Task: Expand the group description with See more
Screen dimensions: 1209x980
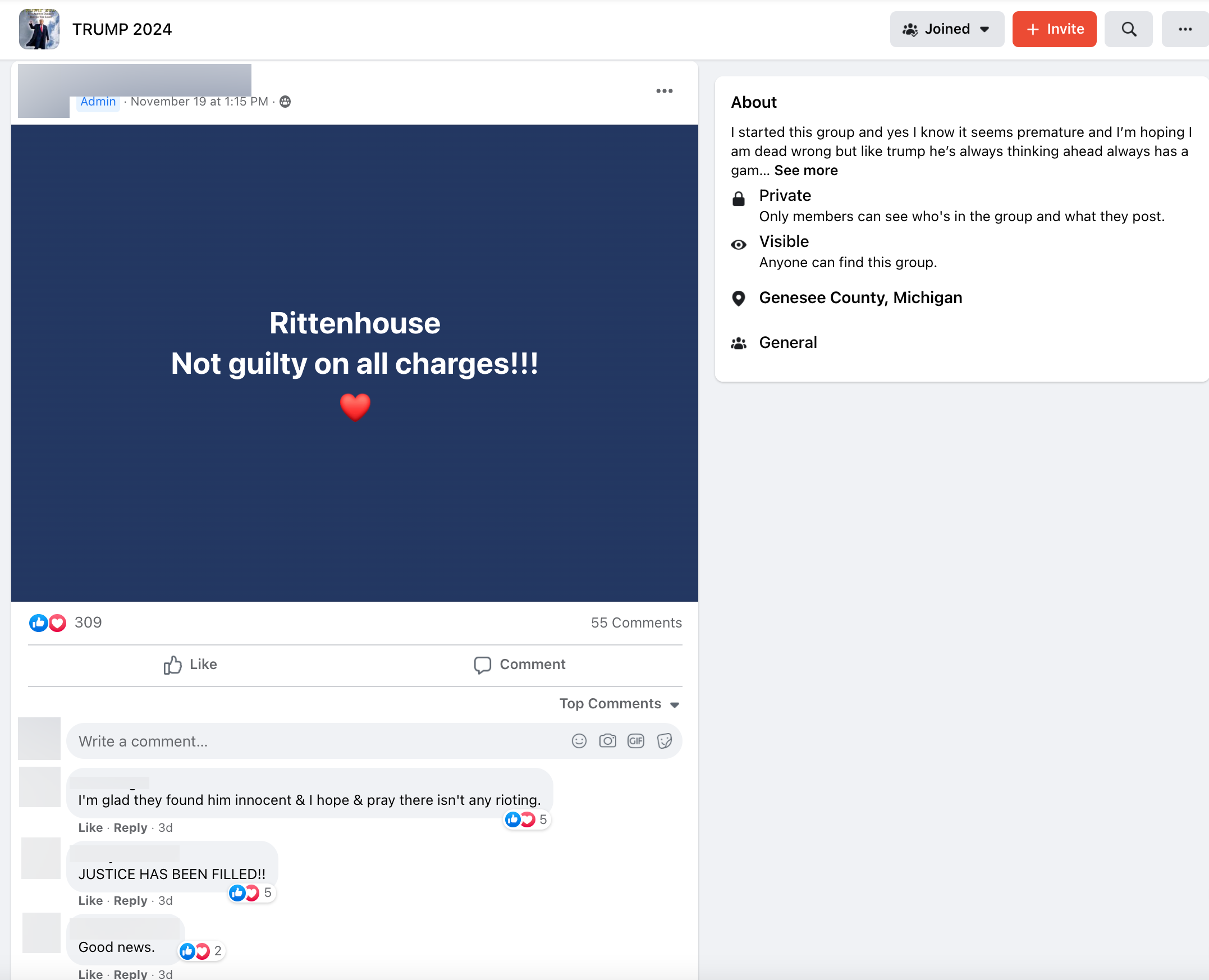Action: point(805,170)
